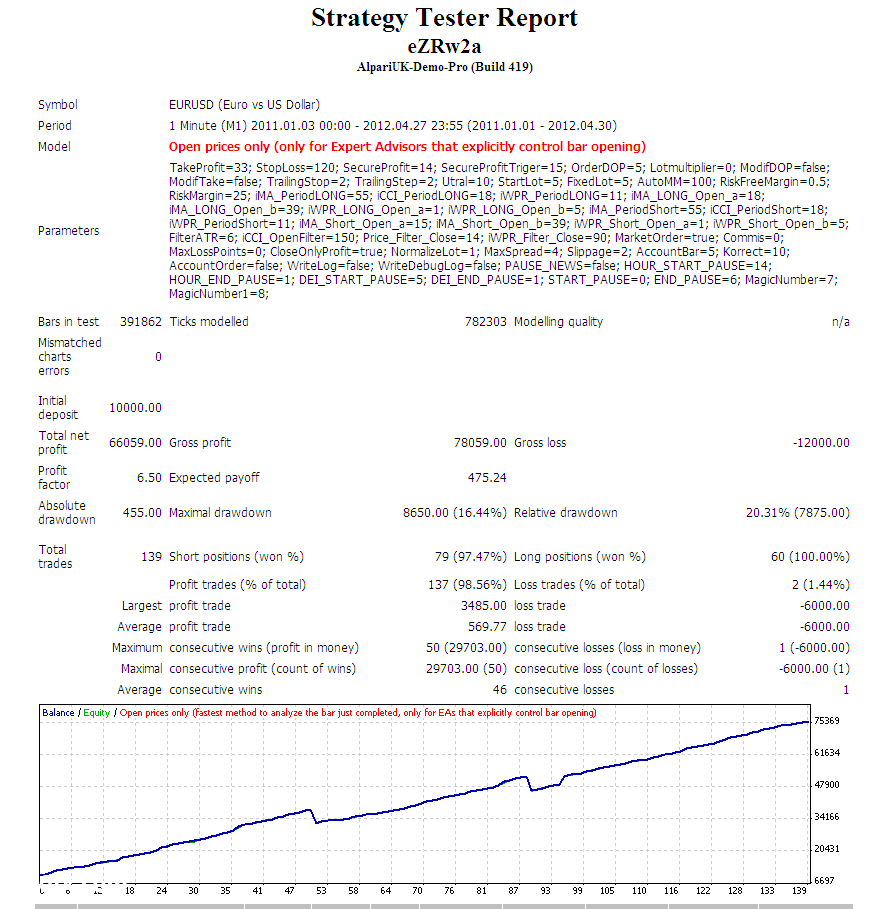Click Gross profit value 78059.00
The height and width of the screenshot is (909, 888).
click(x=480, y=443)
